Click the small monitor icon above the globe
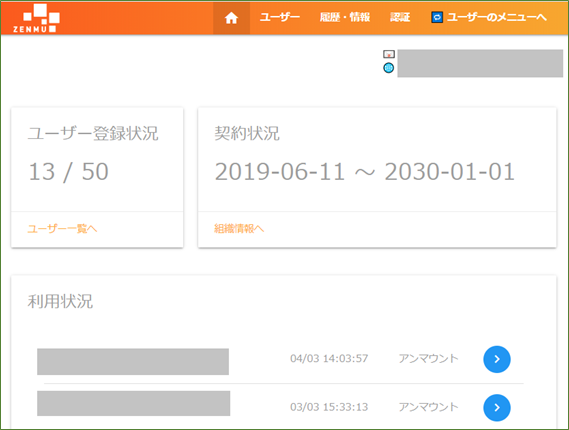 [x=389, y=54]
